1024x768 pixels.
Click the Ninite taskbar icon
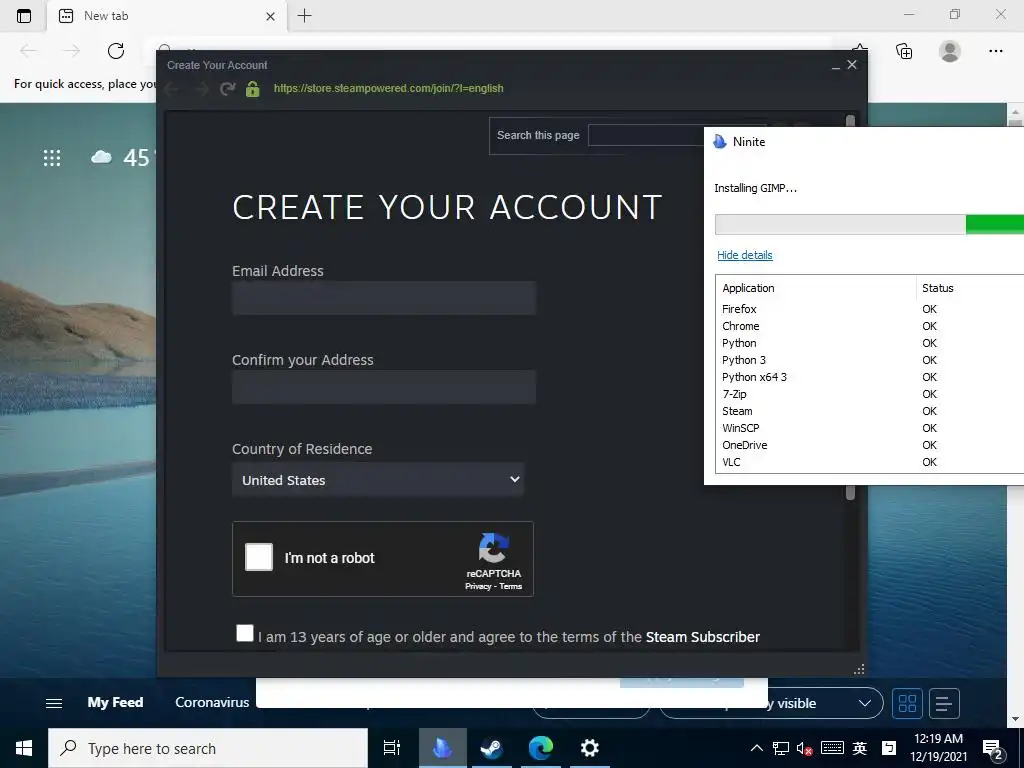443,748
